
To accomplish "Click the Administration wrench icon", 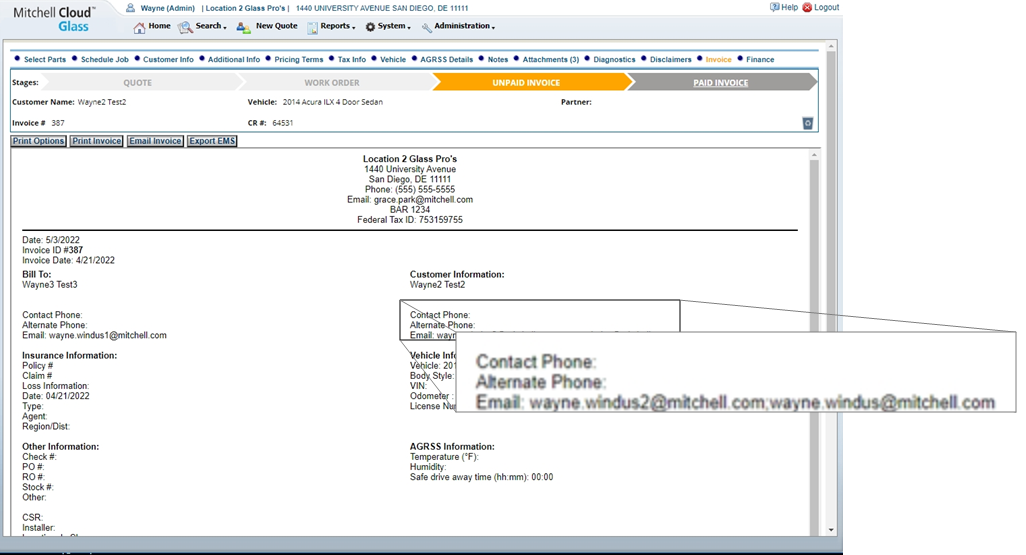I will [x=427, y=27].
